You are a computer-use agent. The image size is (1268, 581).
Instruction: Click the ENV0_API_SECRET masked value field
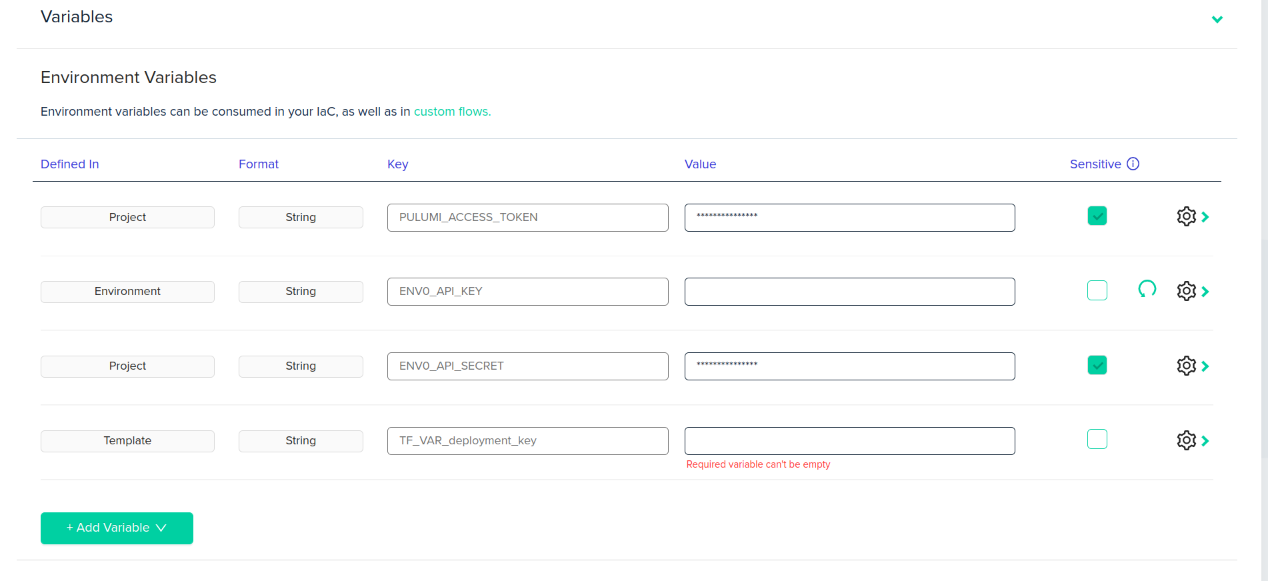(x=849, y=366)
